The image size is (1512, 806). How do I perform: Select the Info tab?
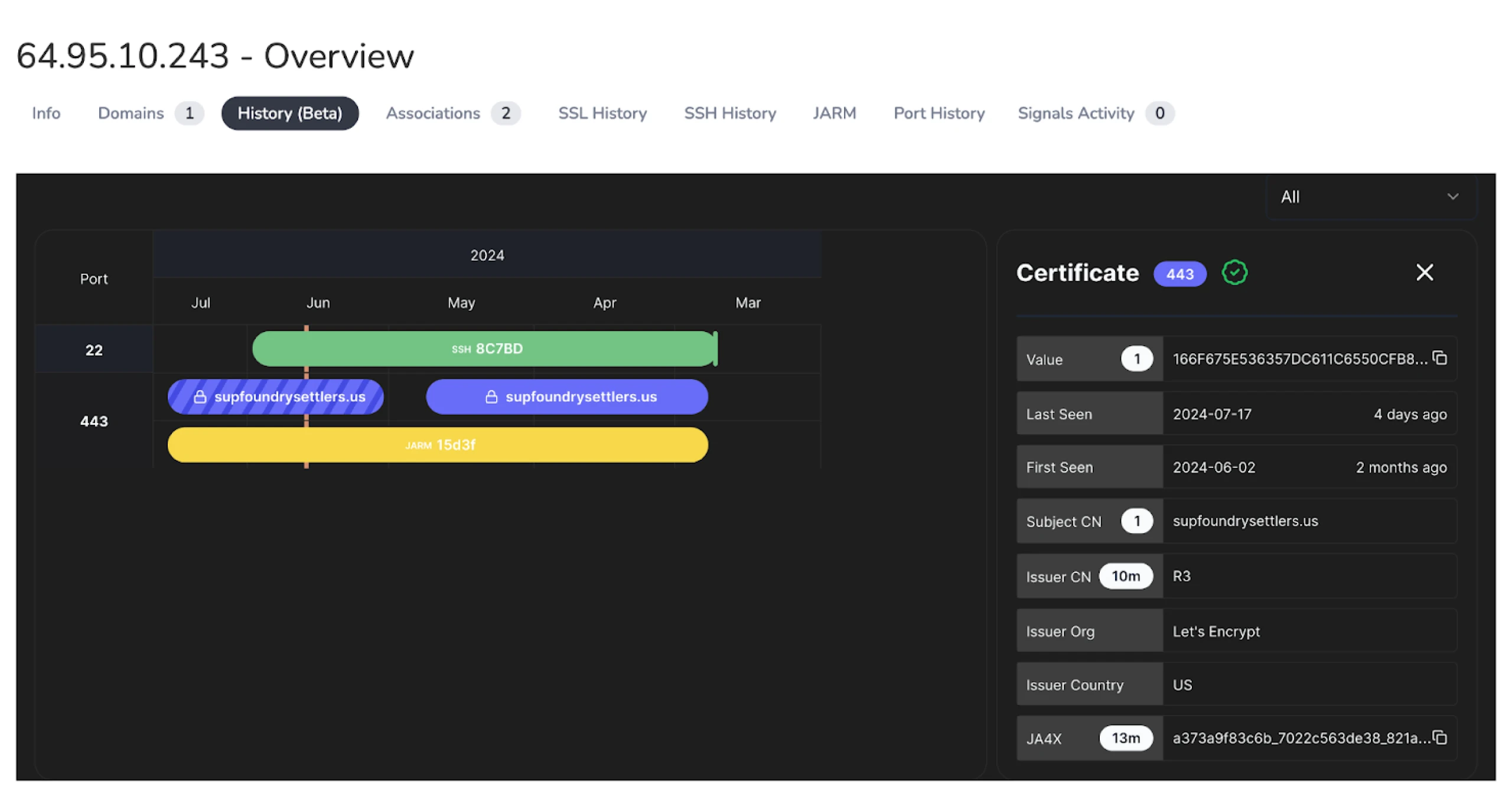coord(46,113)
